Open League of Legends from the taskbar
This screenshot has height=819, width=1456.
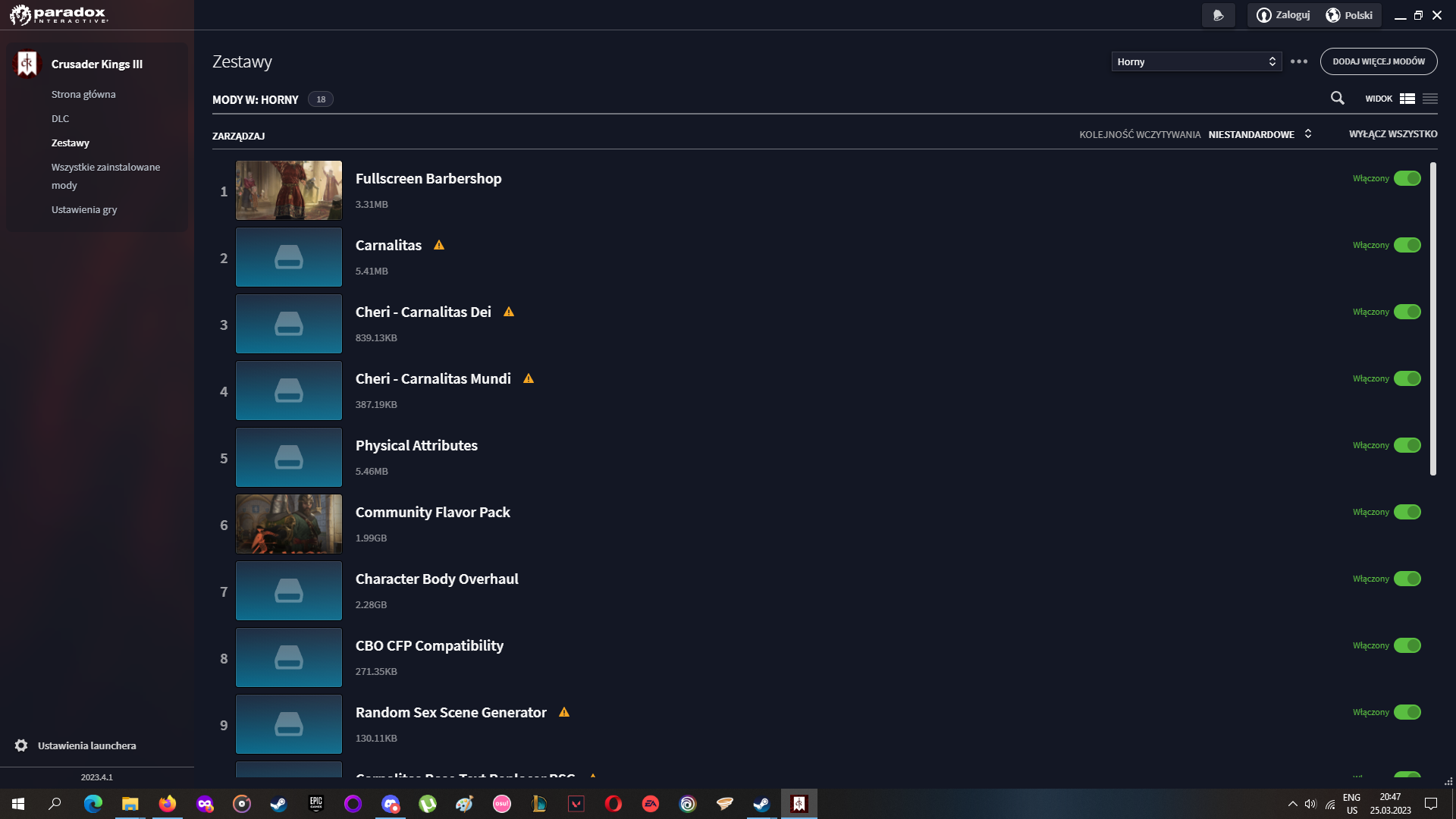pyautogui.click(x=539, y=804)
